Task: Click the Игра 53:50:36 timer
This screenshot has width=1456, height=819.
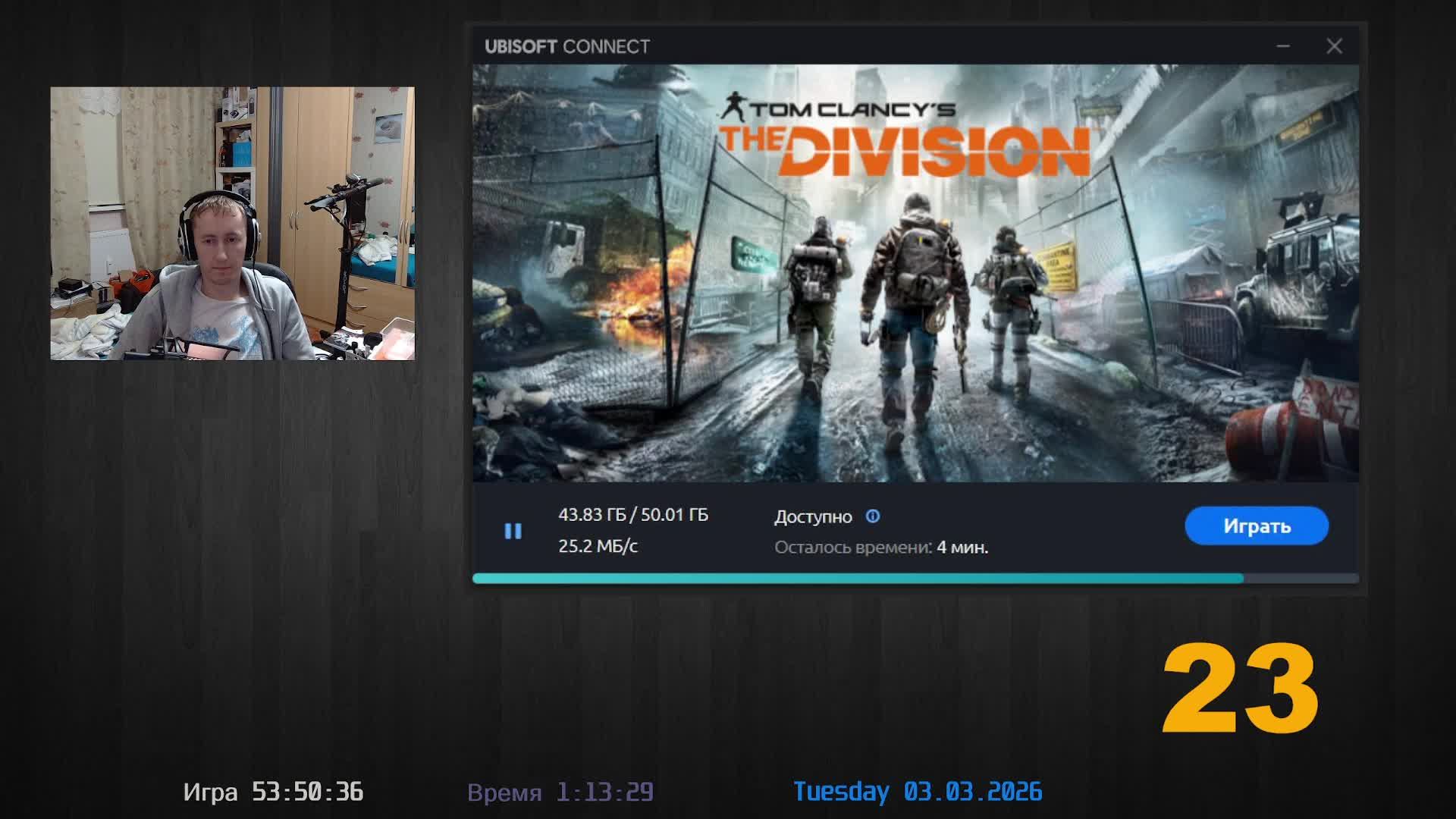Action: coord(273,792)
